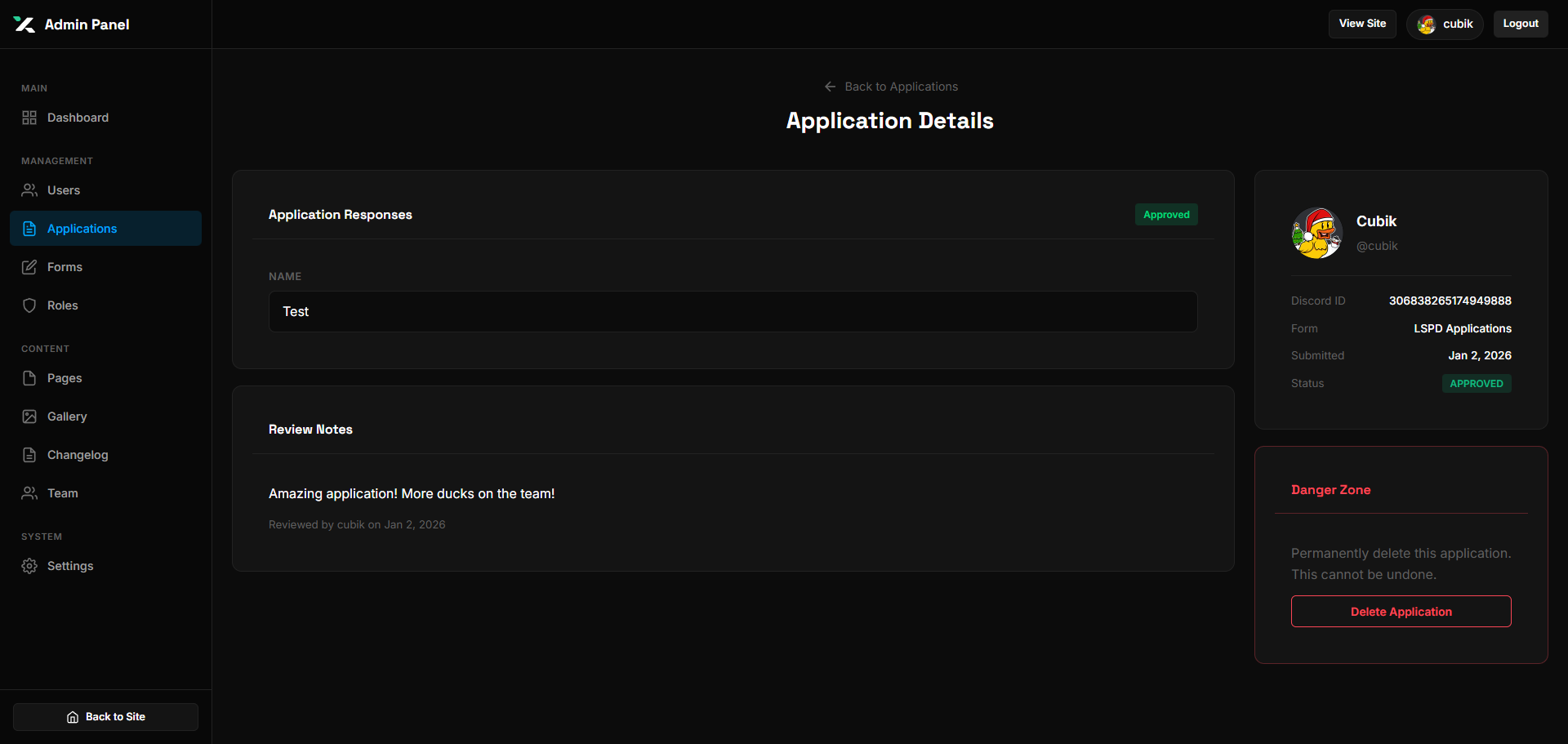Click the Review Notes heading
The width and height of the screenshot is (1568, 744).
(x=310, y=430)
